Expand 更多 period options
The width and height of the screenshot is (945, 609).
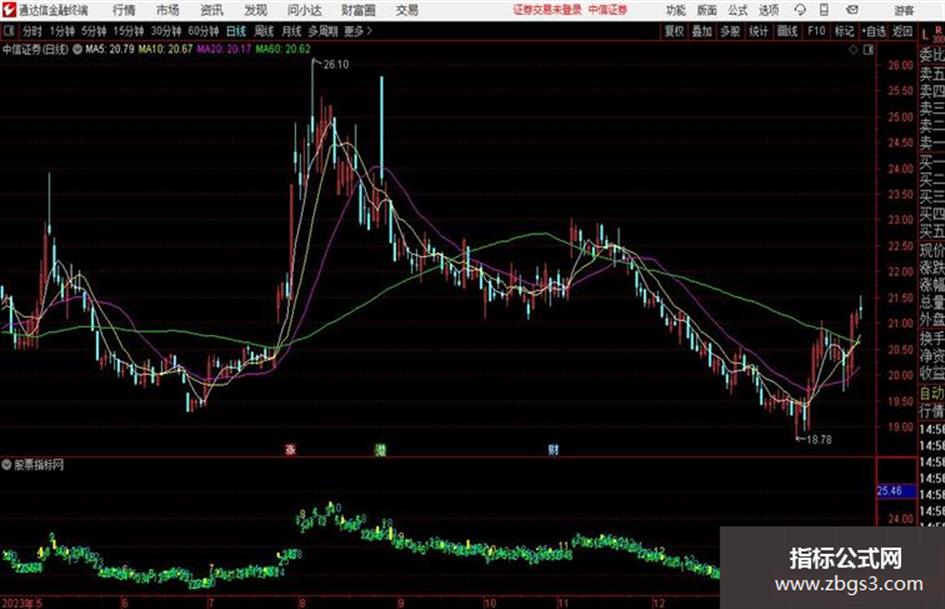[x=358, y=31]
